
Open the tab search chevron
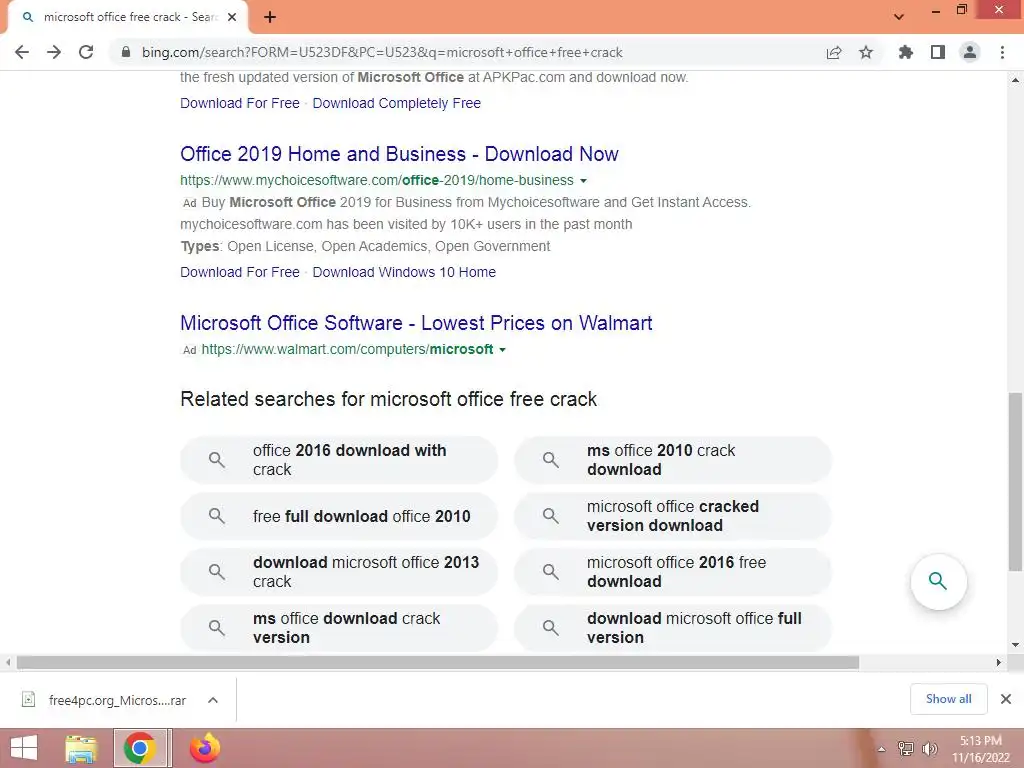899,17
